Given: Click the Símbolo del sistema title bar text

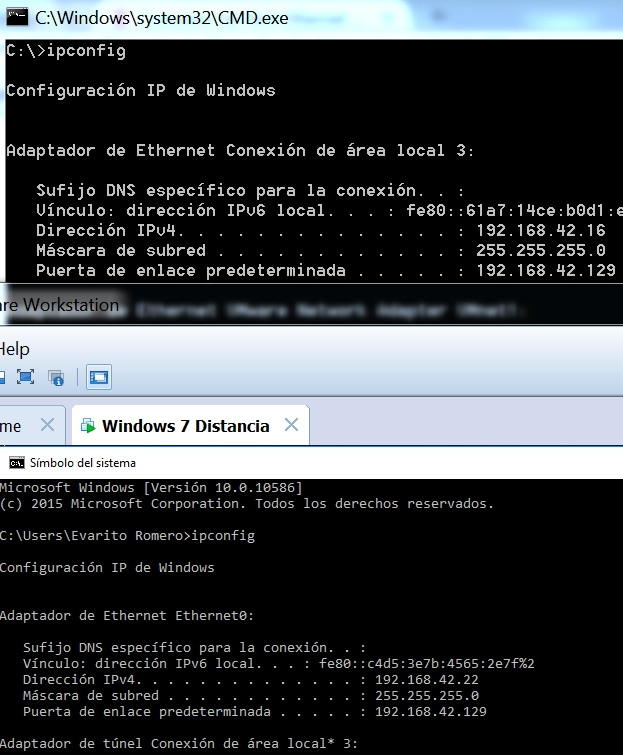Looking at the screenshot, I should (83, 463).
